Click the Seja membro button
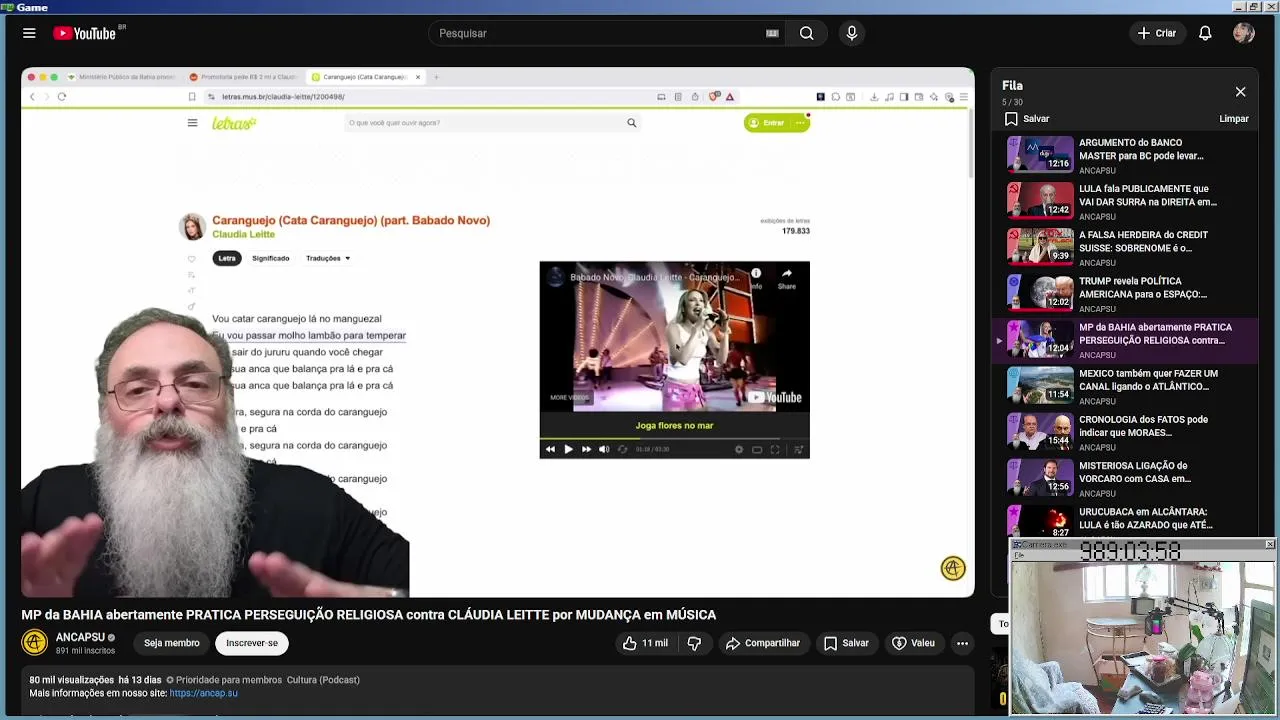This screenshot has width=1280, height=720. point(171,643)
